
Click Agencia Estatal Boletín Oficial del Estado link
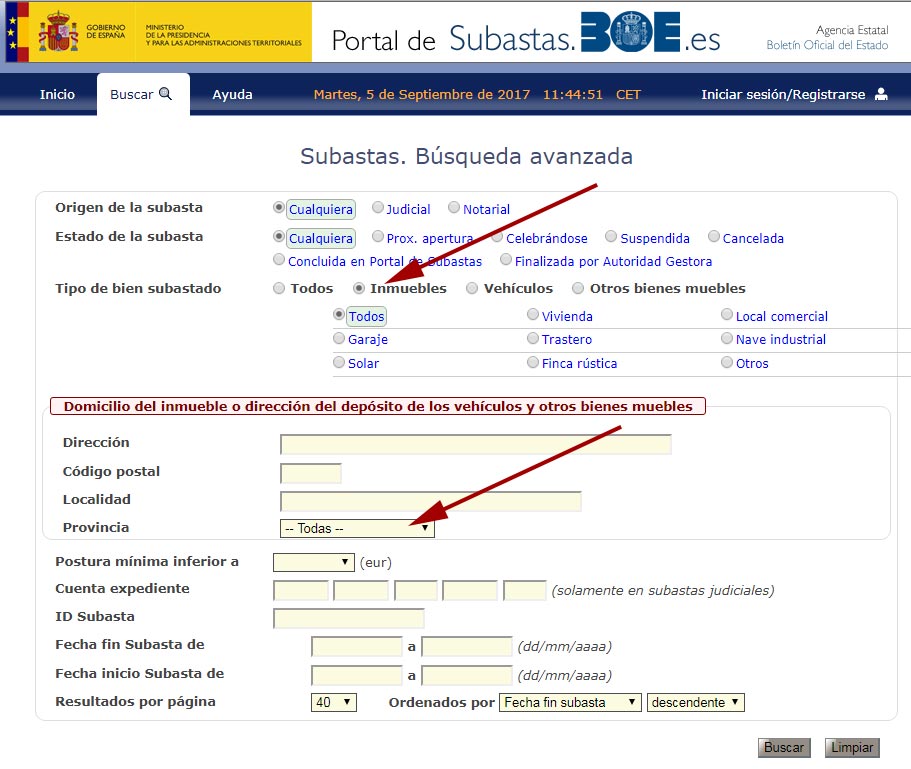(827, 38)
